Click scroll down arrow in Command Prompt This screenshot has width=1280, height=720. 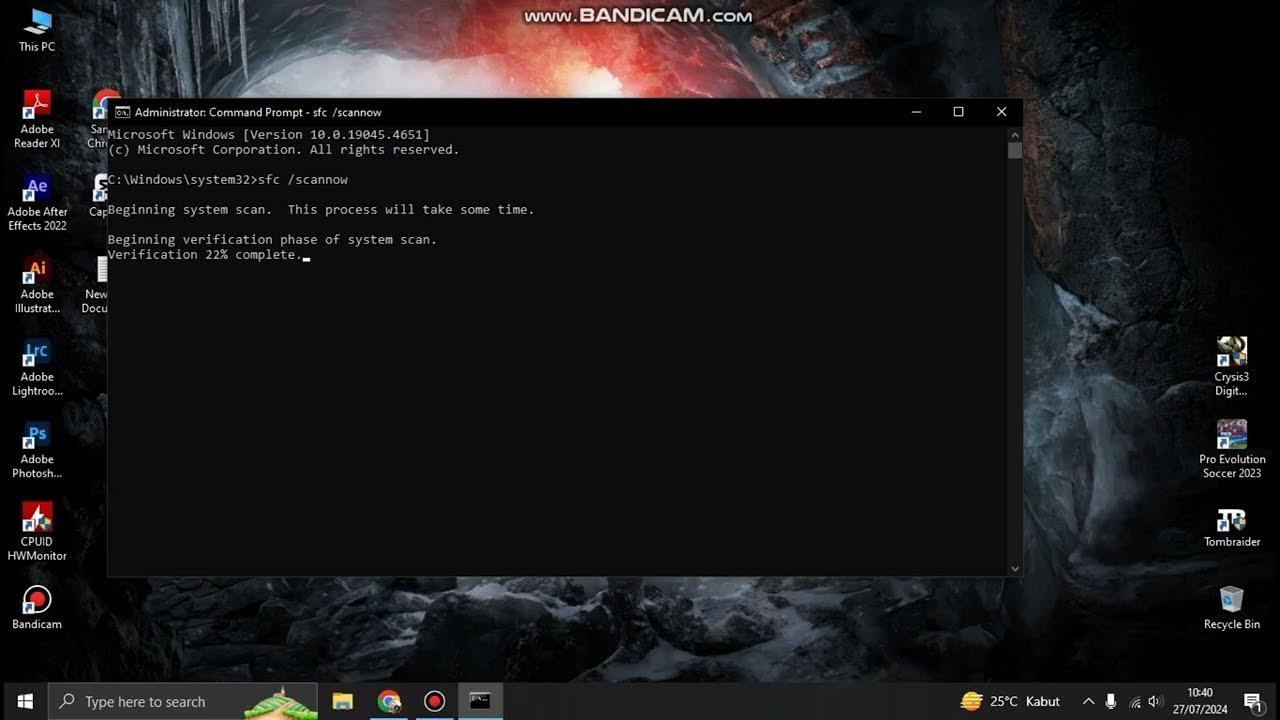[1015, 568]
